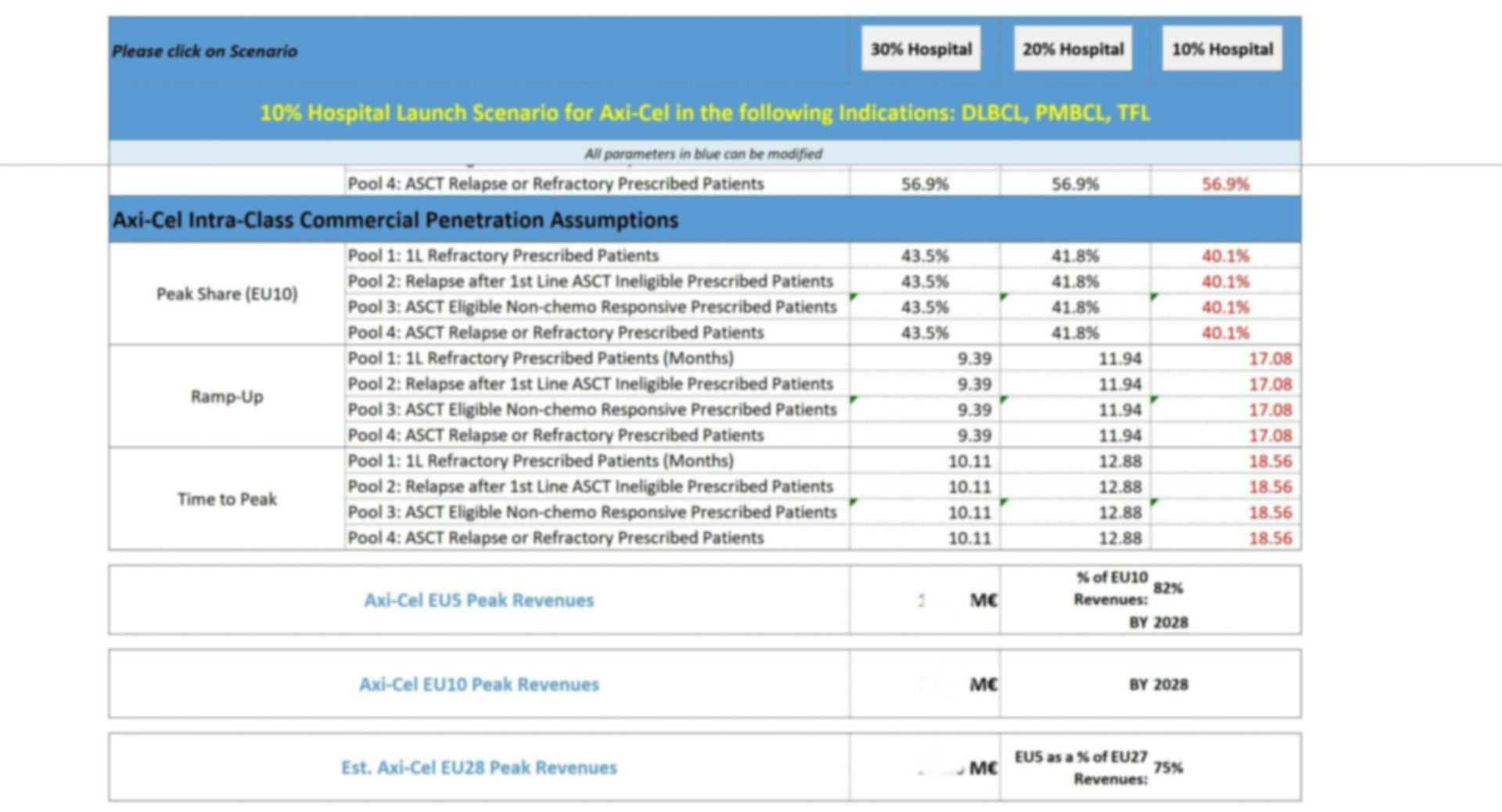Click Ramp-Up 'Pool 2: Relapse after 1st Line' label

(x=591, y=384)
